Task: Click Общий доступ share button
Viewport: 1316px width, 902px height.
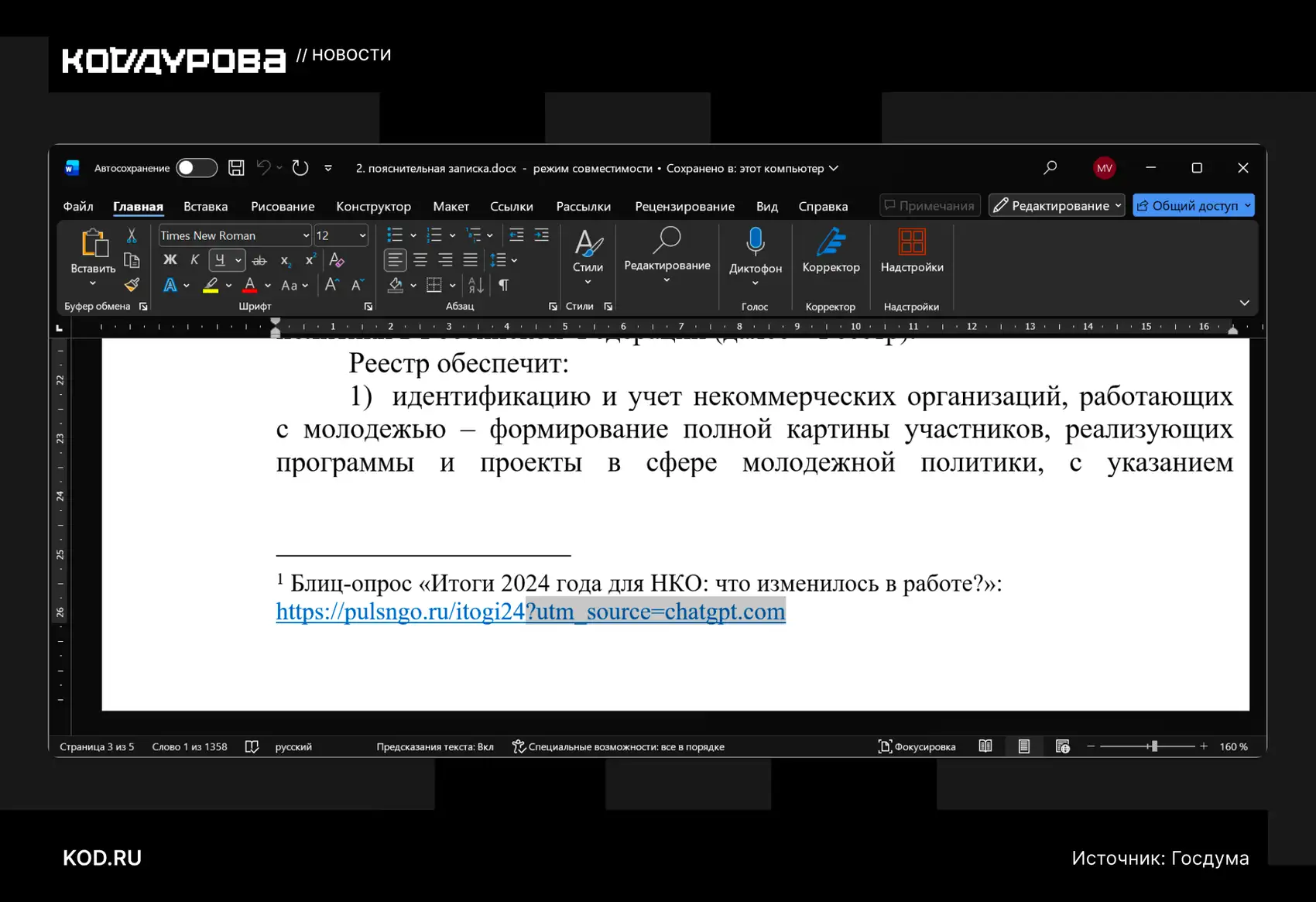Action: [1193, 205]
